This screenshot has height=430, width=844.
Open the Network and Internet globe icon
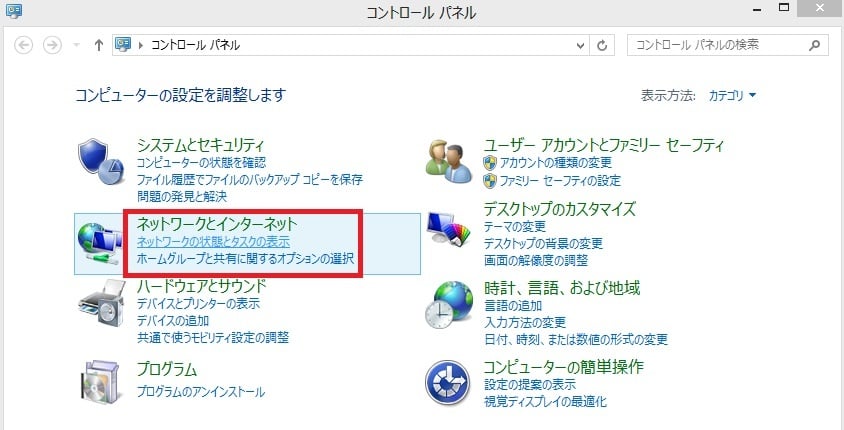[101, 243]
